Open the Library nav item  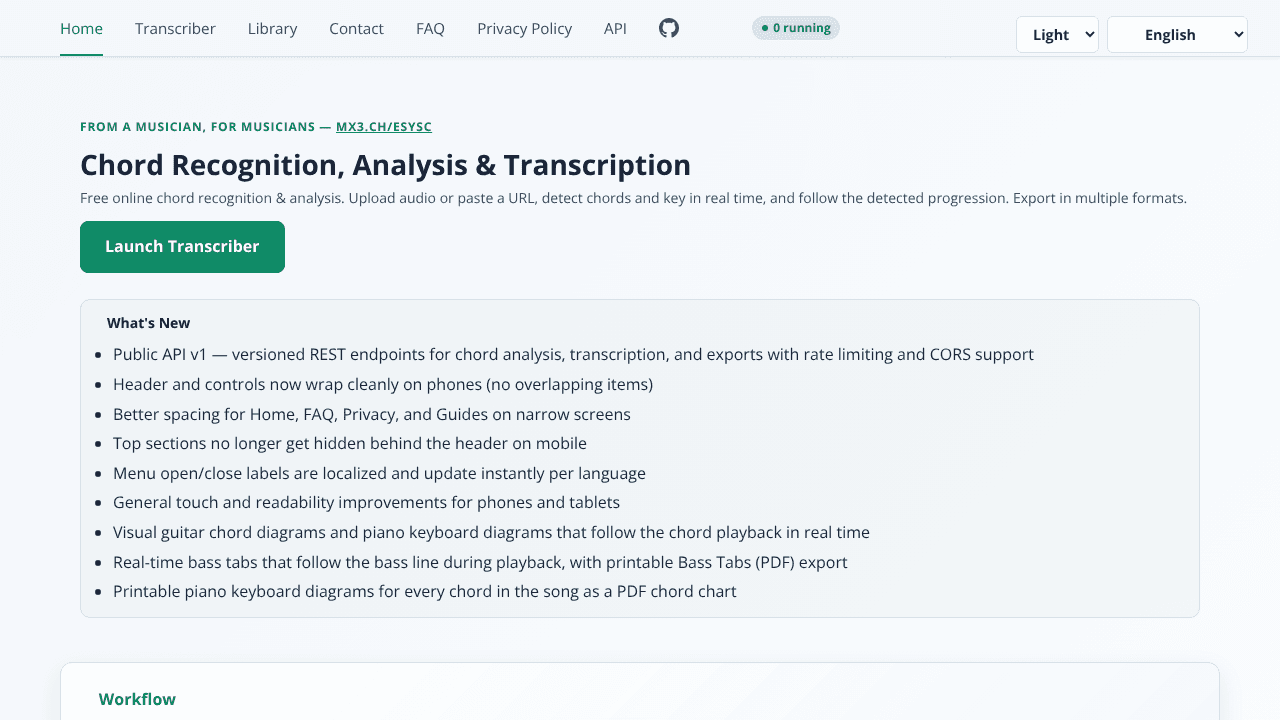tap(272, 29)
